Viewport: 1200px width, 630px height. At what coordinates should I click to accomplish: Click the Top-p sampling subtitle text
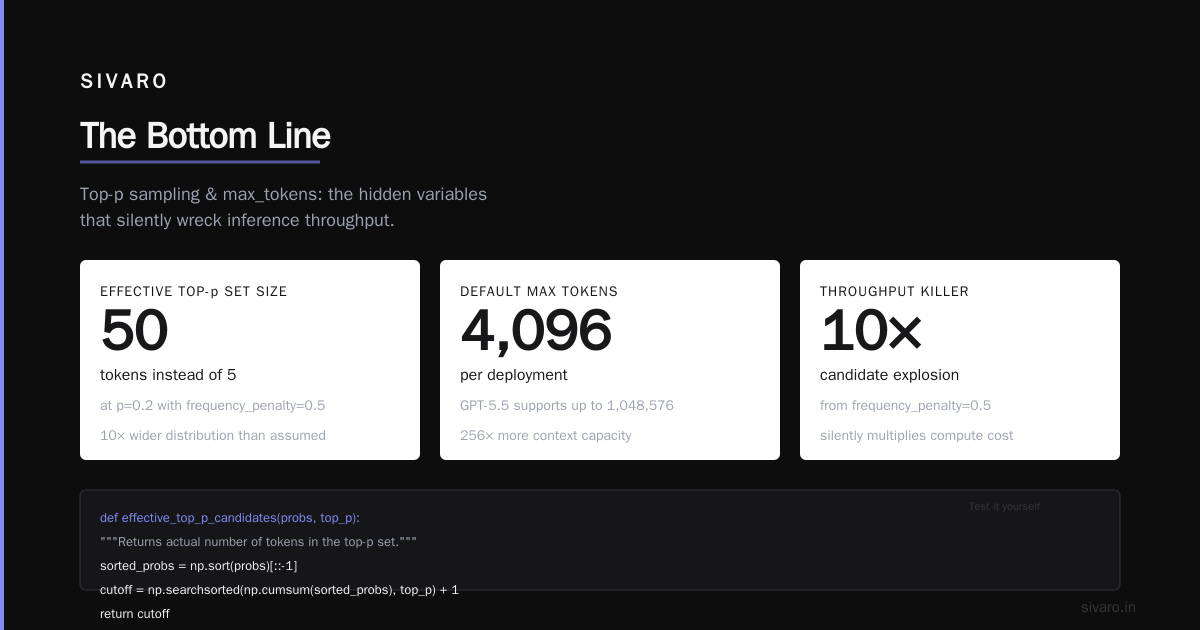click(x=284, y=207)
